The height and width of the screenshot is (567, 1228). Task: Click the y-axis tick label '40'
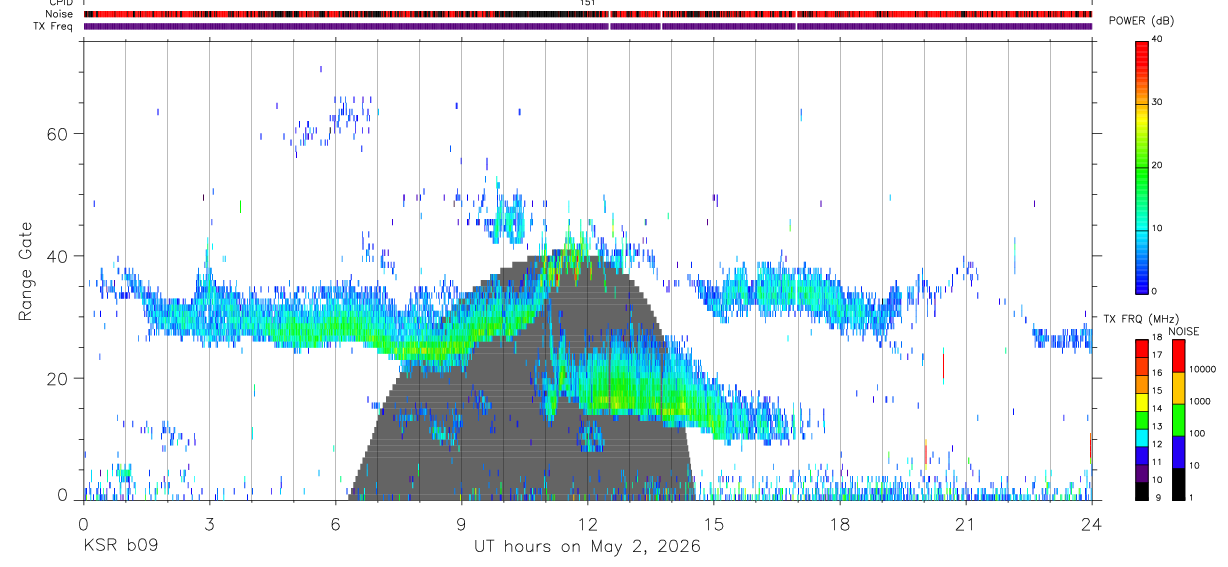[x=58, y=256]
